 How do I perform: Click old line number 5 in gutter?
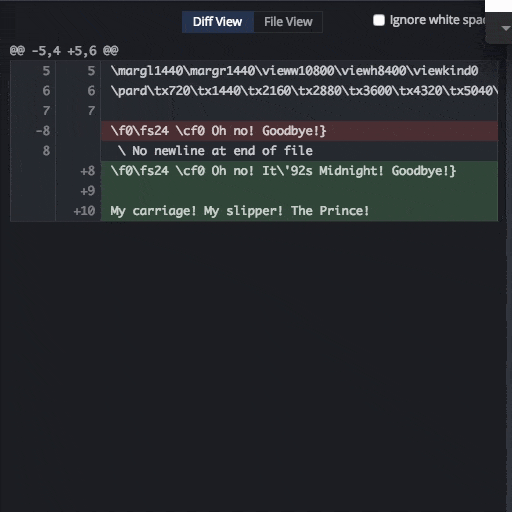click(x=46, y=71)
